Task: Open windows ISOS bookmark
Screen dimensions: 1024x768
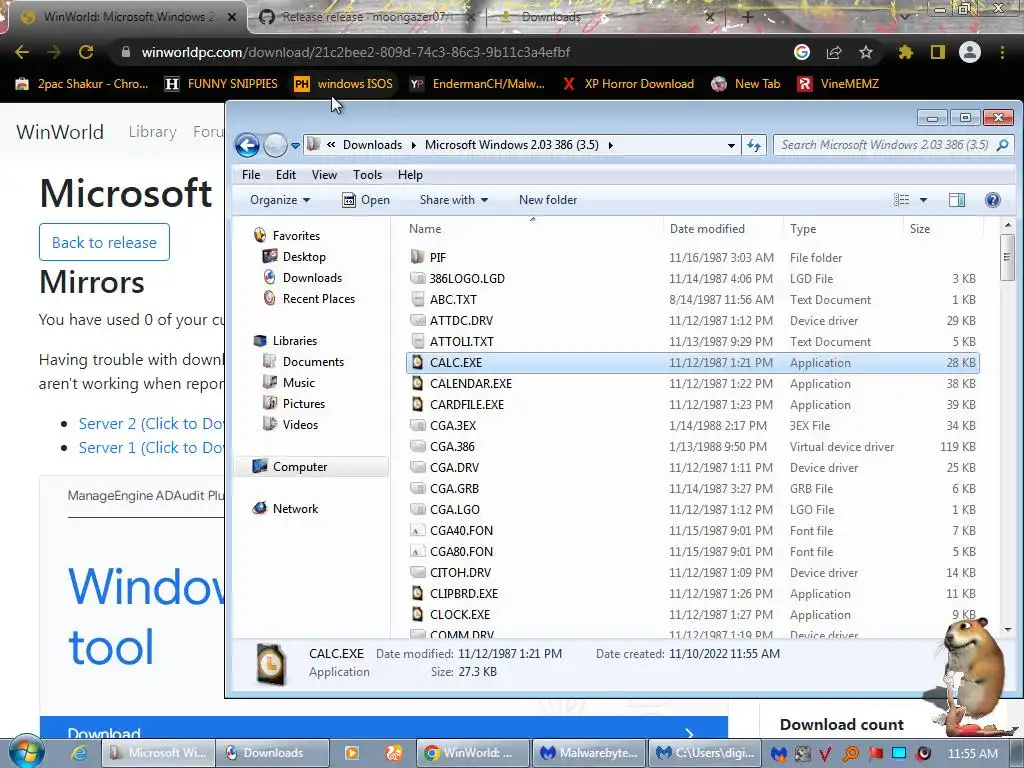Action: click(x=344, y=84)
